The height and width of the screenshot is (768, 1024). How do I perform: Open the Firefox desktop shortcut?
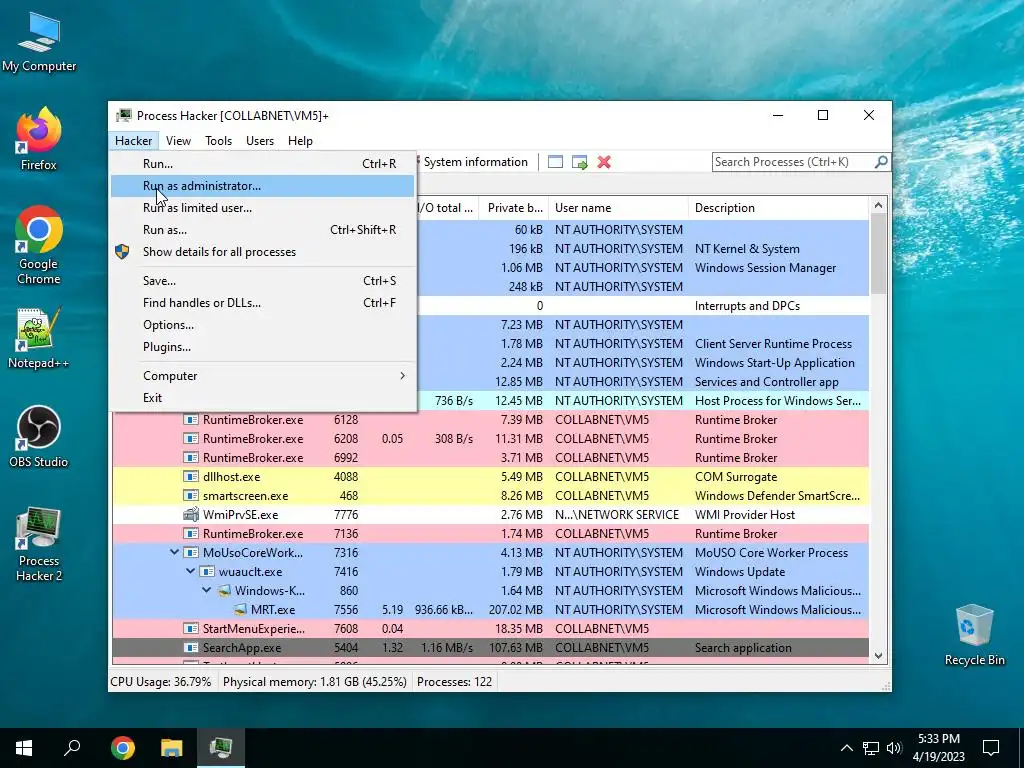39,138
